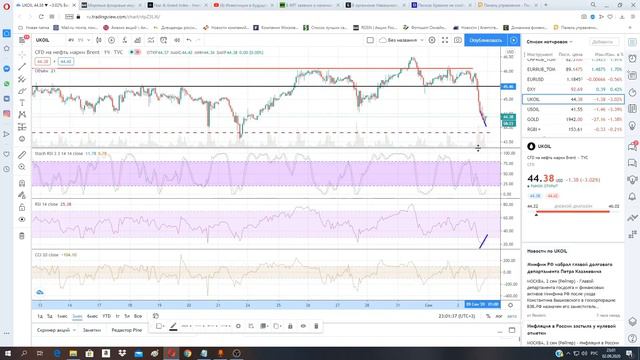Open the emoji icons tool
This screenshot has height=360, width=640.
(22, 139)
